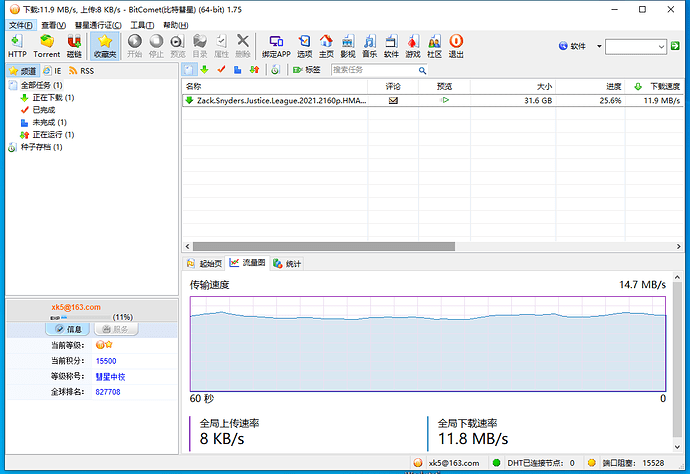Sort tasks by the 进度 column header

(591, 86)
